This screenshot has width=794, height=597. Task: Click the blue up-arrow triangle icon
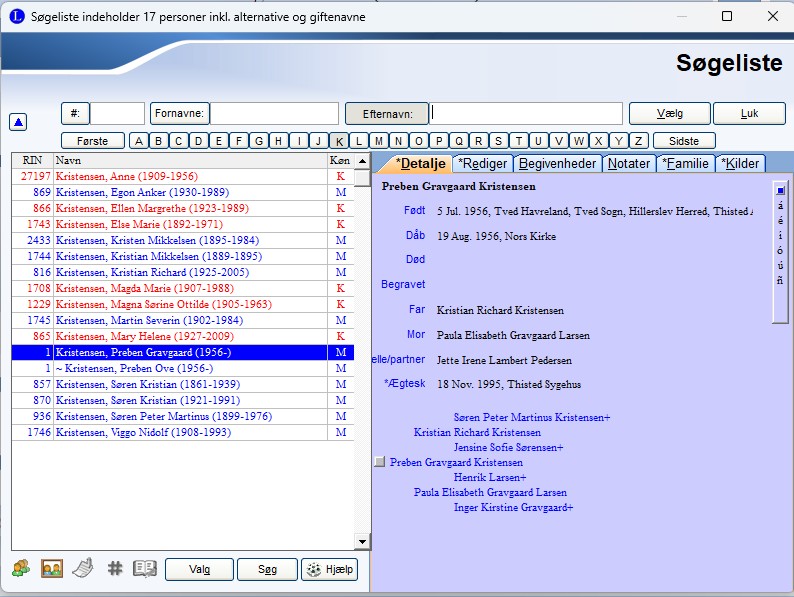[x=18, y=122]
